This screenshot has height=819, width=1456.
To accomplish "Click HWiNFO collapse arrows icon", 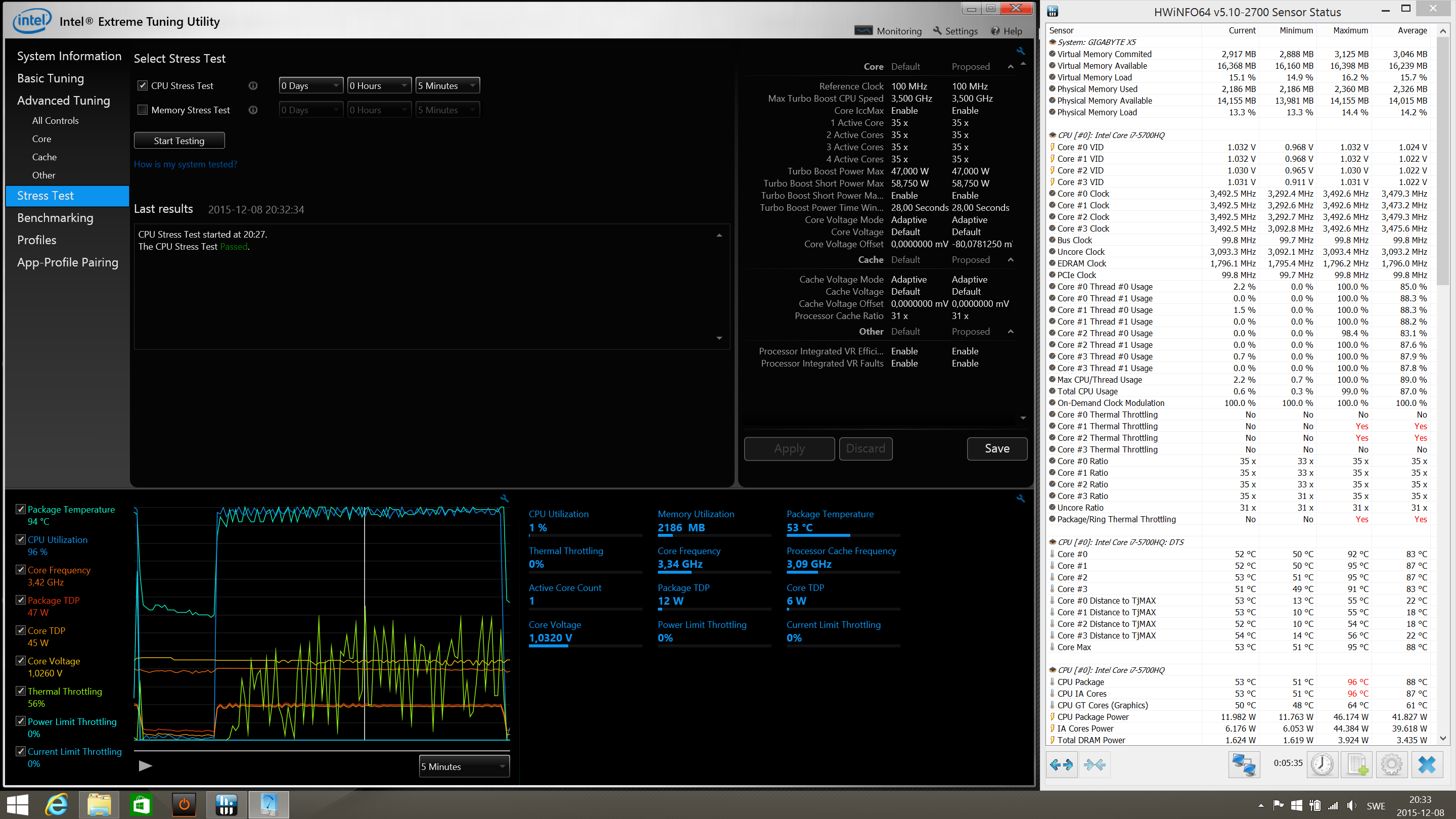I will coord(1095,765).
